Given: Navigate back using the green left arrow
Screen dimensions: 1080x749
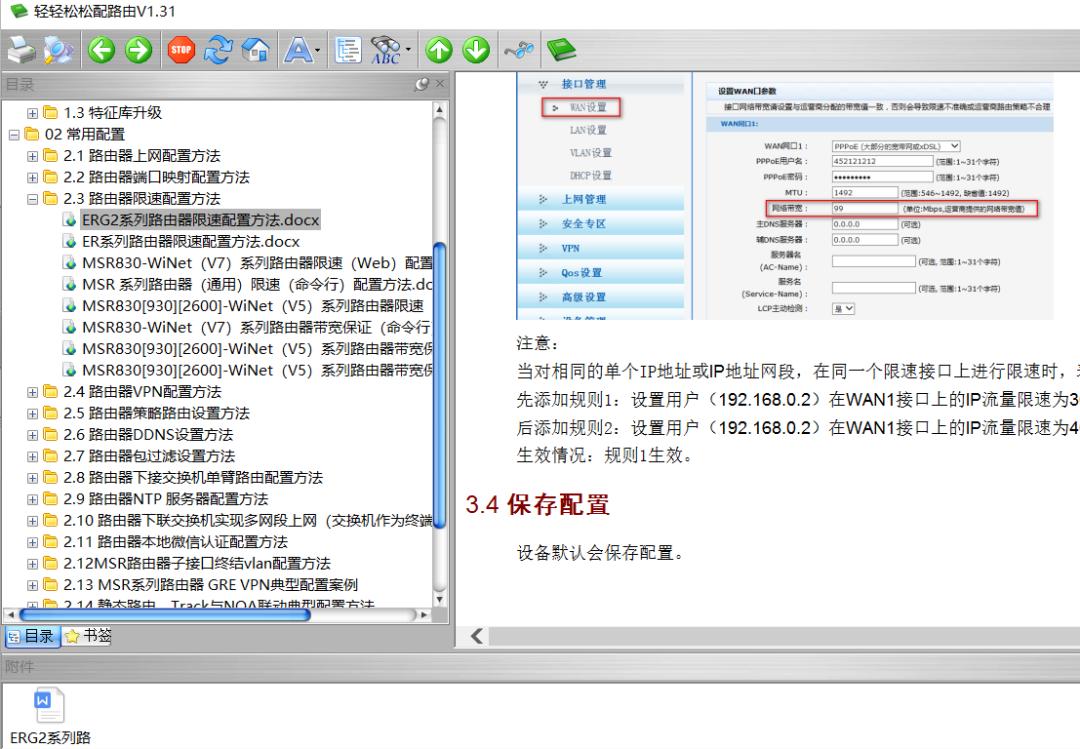Looking at the screenshot, I should tap(100, 49).
